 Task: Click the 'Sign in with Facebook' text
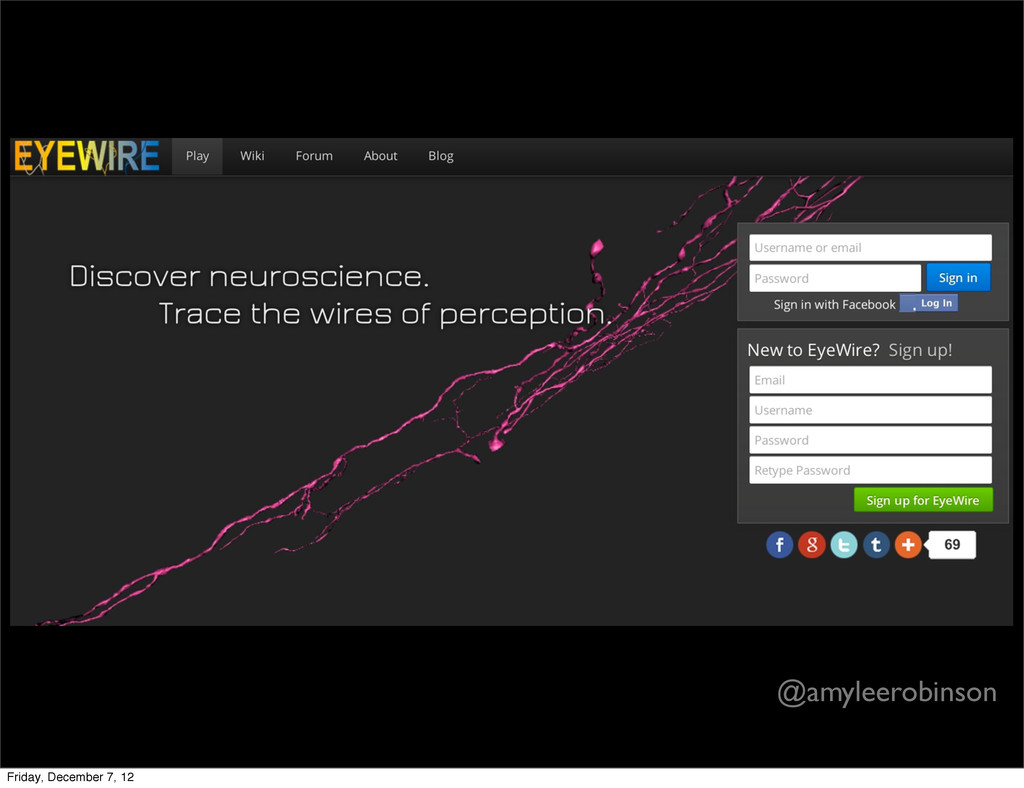[834, 304]
